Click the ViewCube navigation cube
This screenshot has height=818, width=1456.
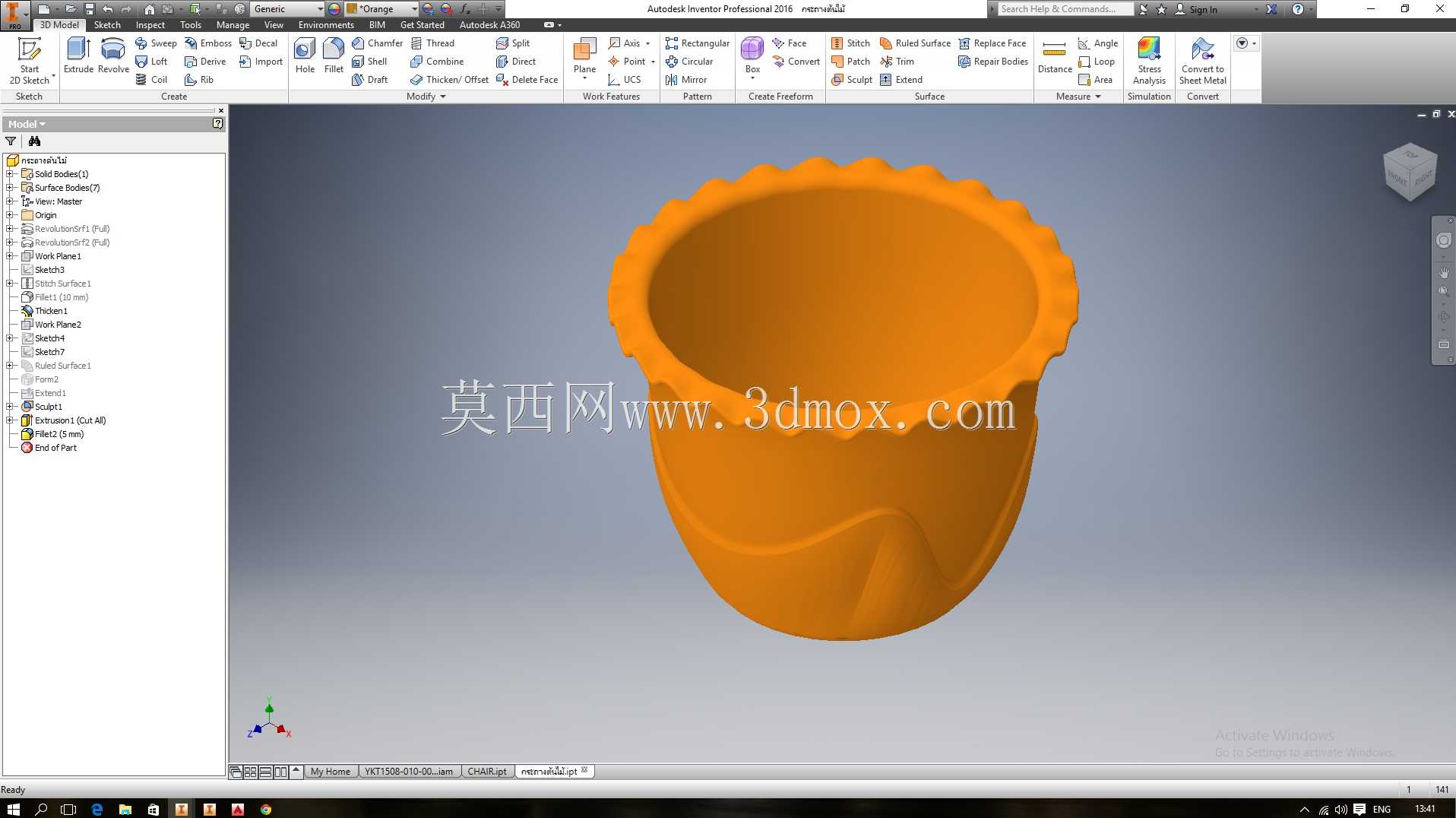[1410, 172]
